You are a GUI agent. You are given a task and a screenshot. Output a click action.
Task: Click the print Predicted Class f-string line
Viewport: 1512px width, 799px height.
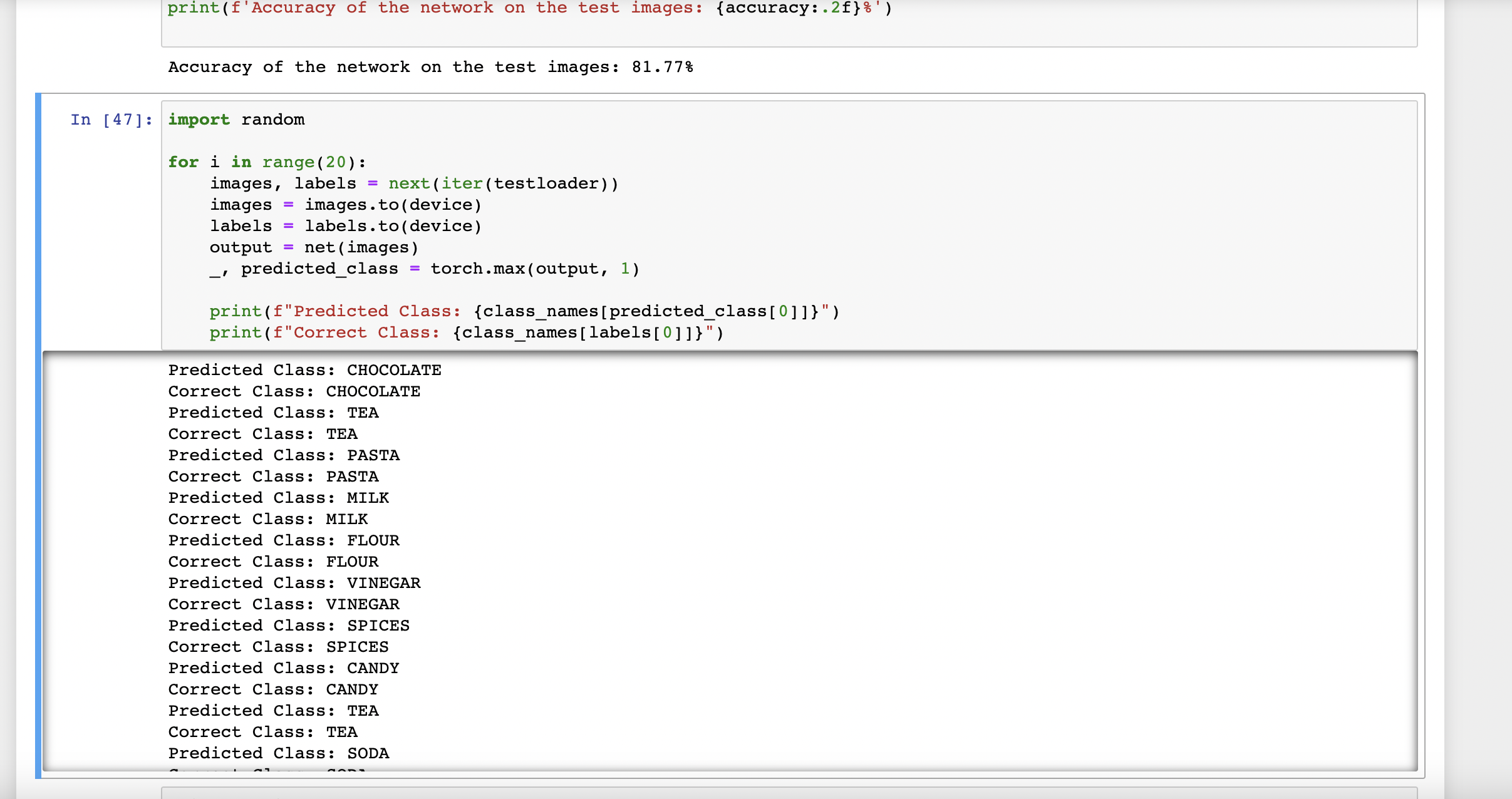click(524, 311)
